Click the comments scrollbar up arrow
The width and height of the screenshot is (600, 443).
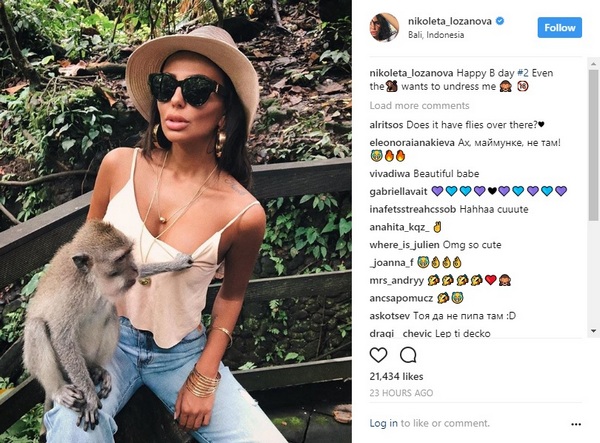pyautogui.click(x=593, y=64)
